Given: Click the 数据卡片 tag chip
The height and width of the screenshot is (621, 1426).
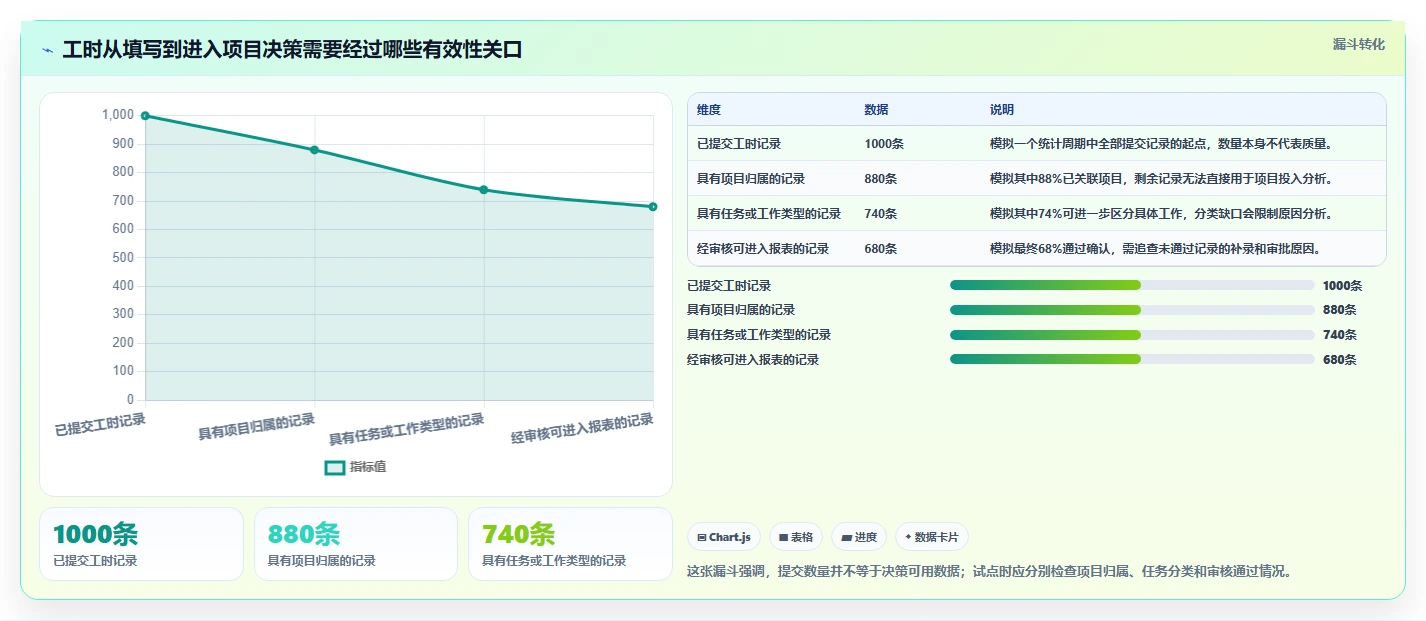Looking at the screenshot, I should point(931,537).
